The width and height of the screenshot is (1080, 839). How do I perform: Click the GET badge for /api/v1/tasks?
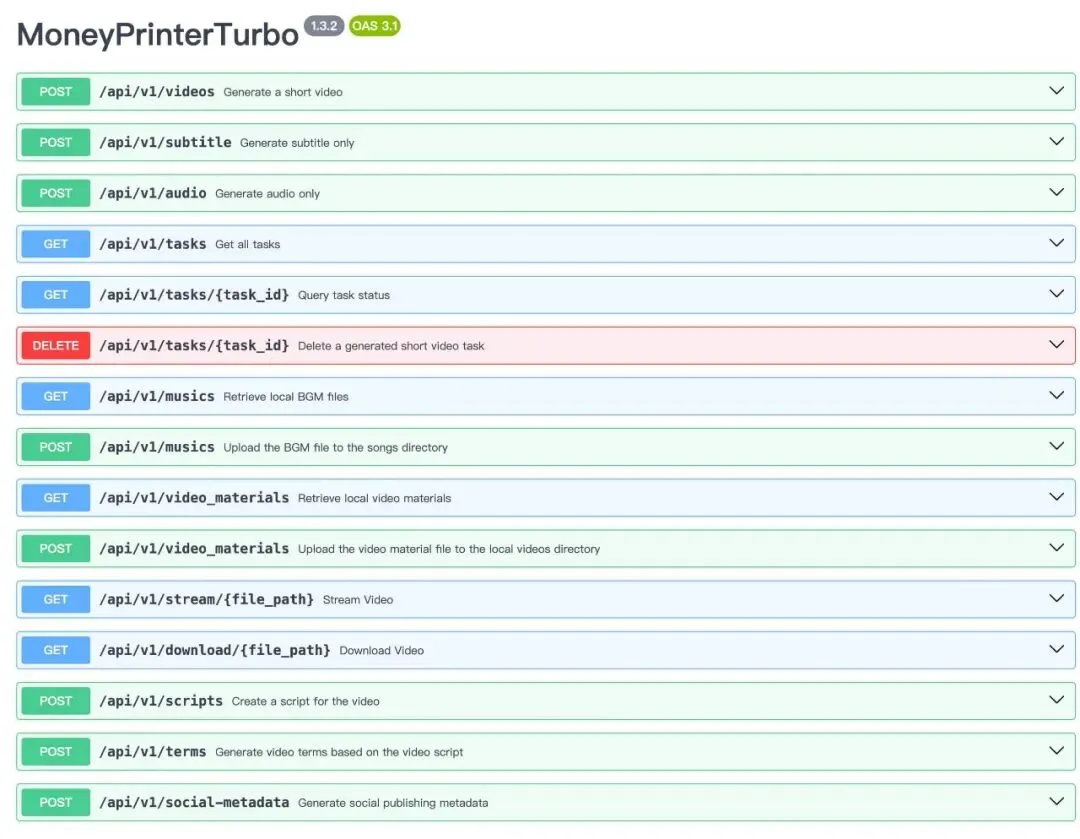pos(56,244)
